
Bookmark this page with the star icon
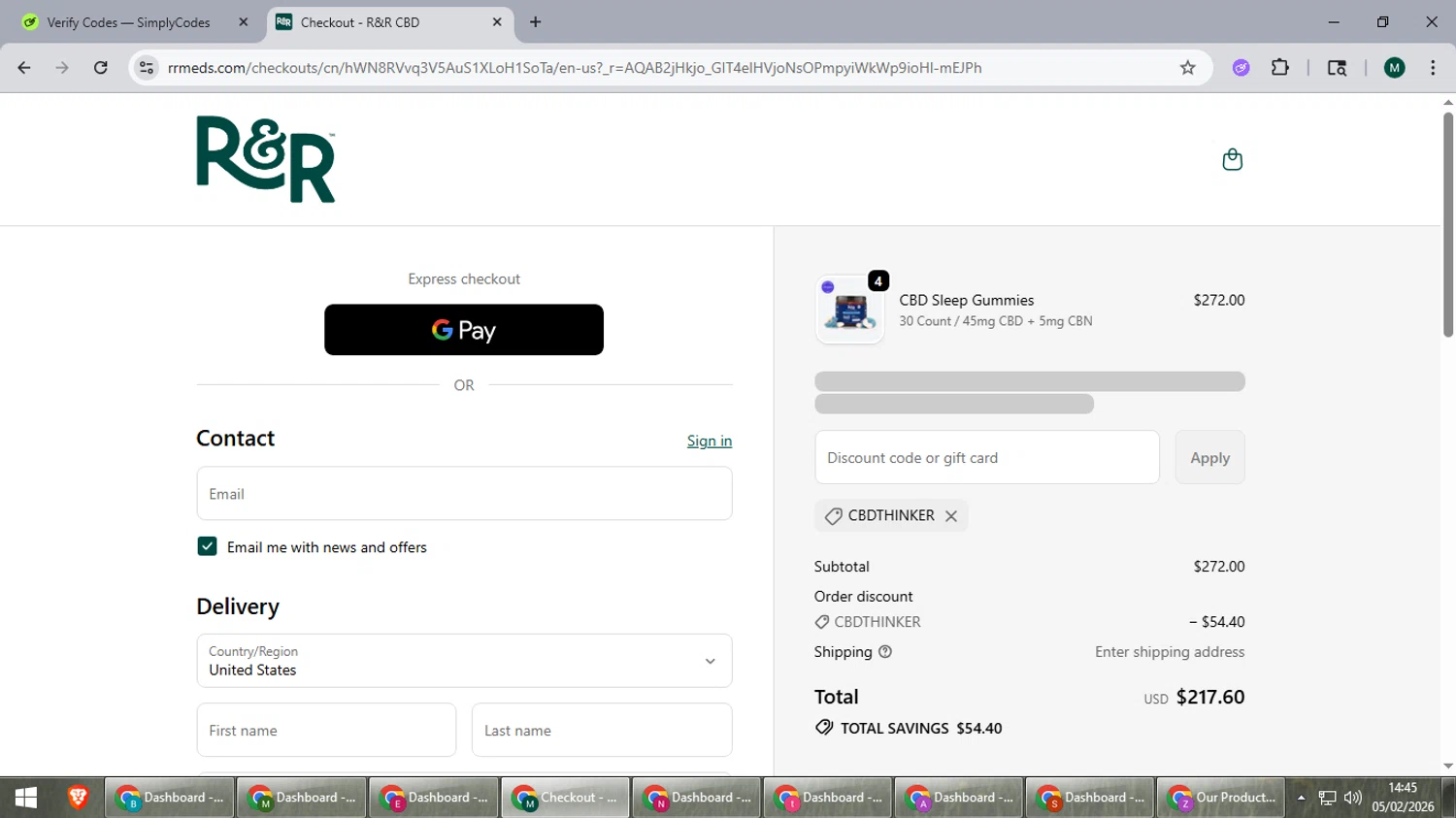point(1187,68)
